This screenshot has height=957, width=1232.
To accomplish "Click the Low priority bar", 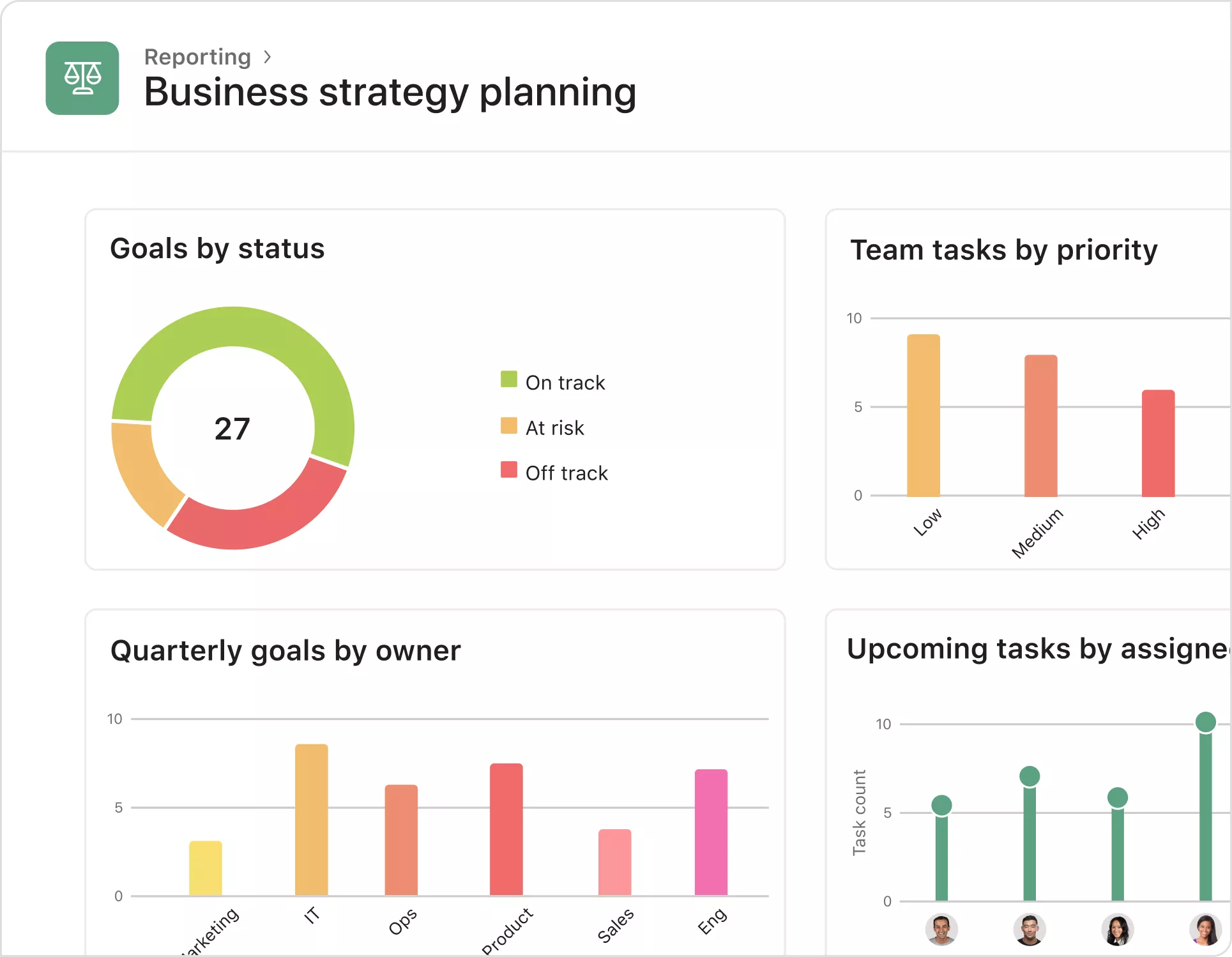I will click(924, 415).
